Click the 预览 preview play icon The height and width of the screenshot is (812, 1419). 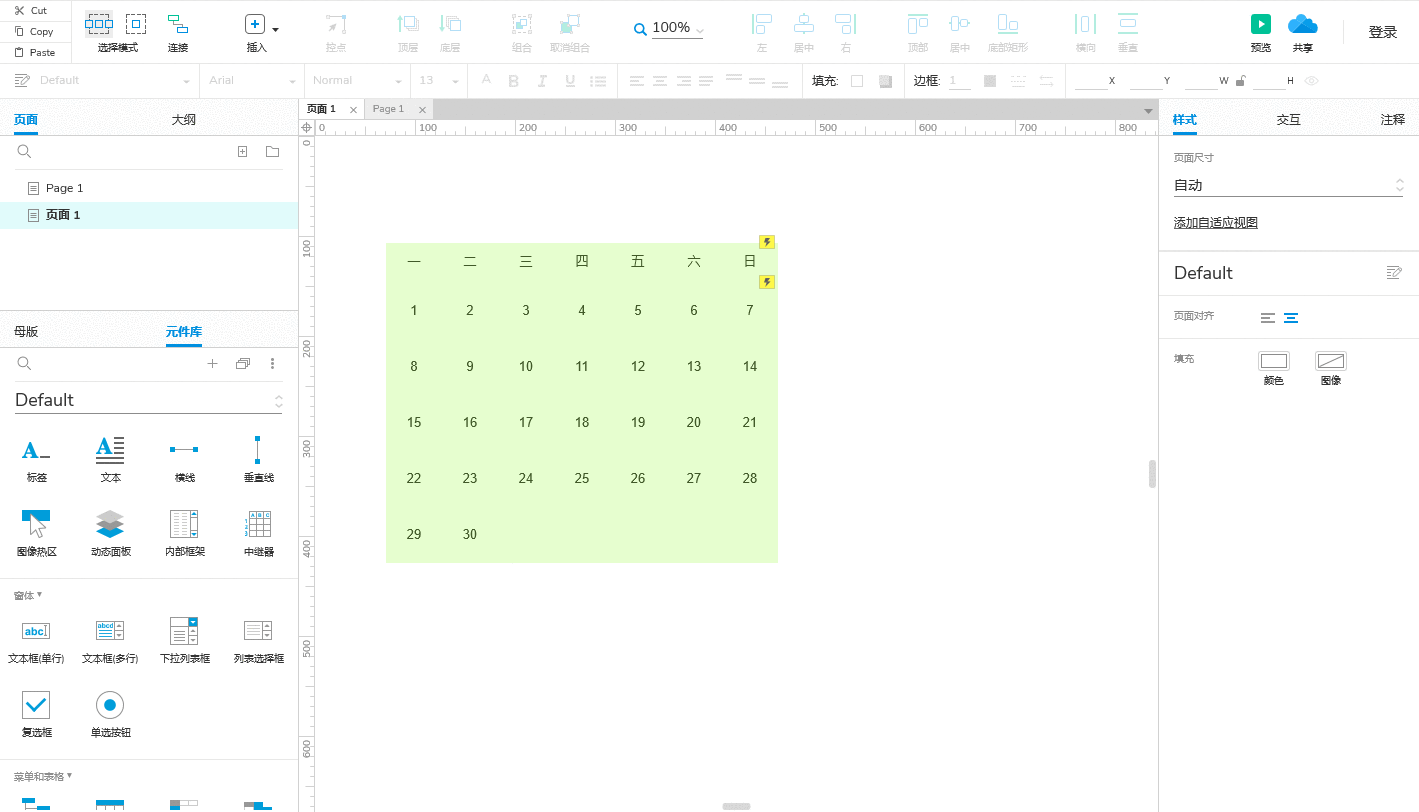coord(1261,24)
